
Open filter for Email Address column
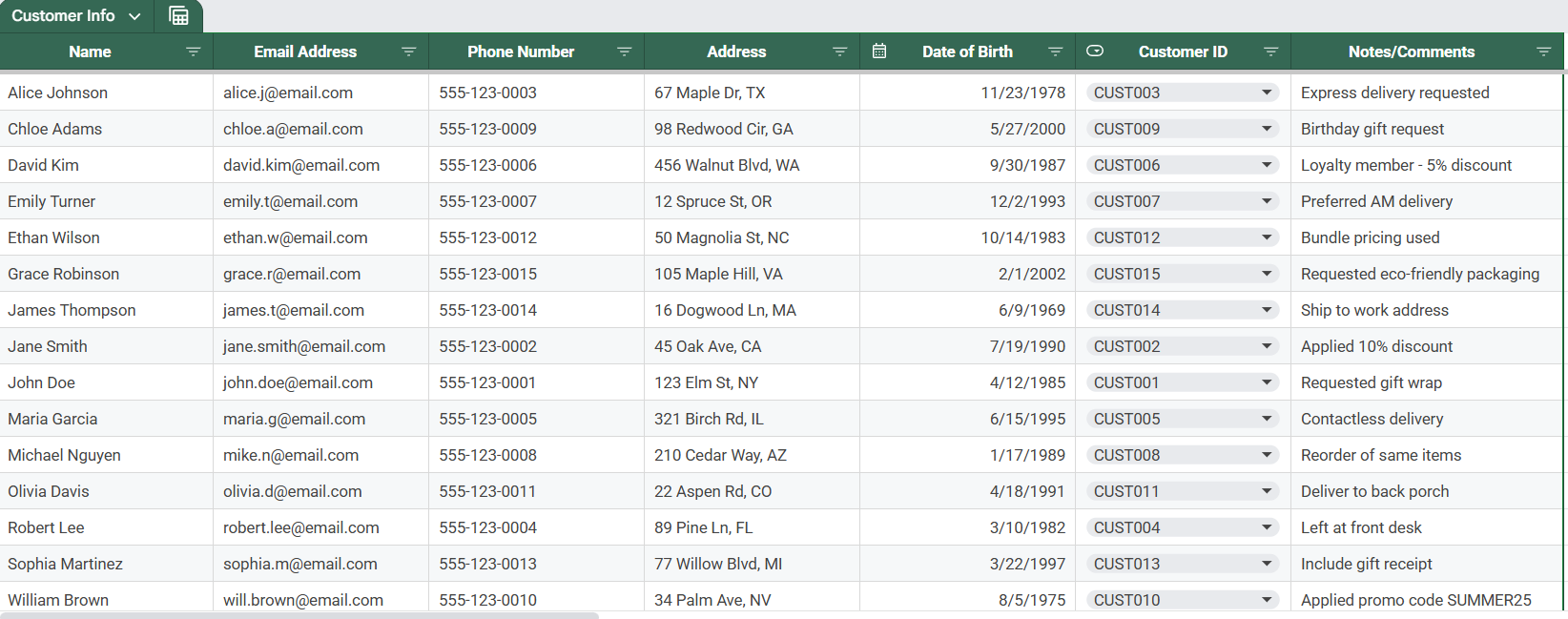[x=408, y=52]
